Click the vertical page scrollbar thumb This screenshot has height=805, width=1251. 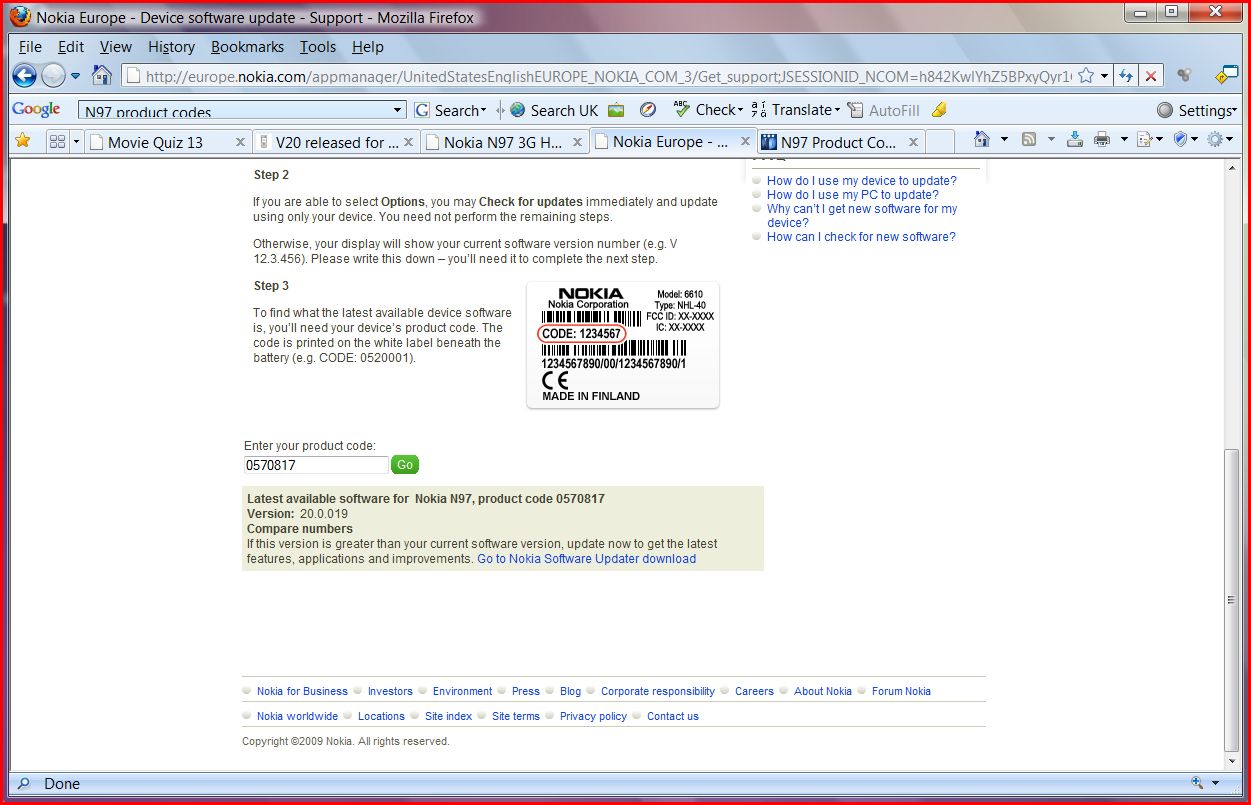pyautogui.click(x=1232, y=600)
